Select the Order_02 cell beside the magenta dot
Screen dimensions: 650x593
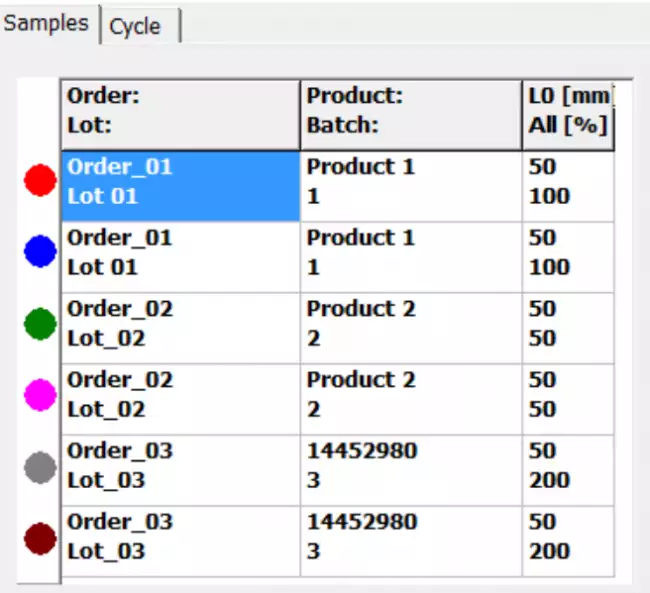coord(180,396)
